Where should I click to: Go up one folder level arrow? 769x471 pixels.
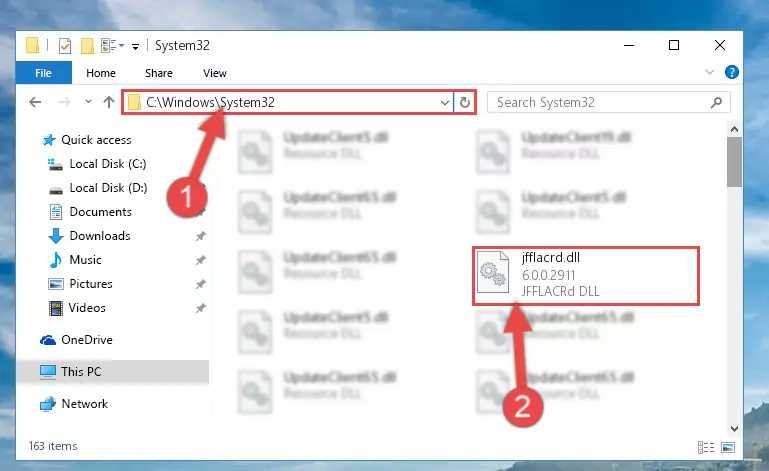click(109, 102)
